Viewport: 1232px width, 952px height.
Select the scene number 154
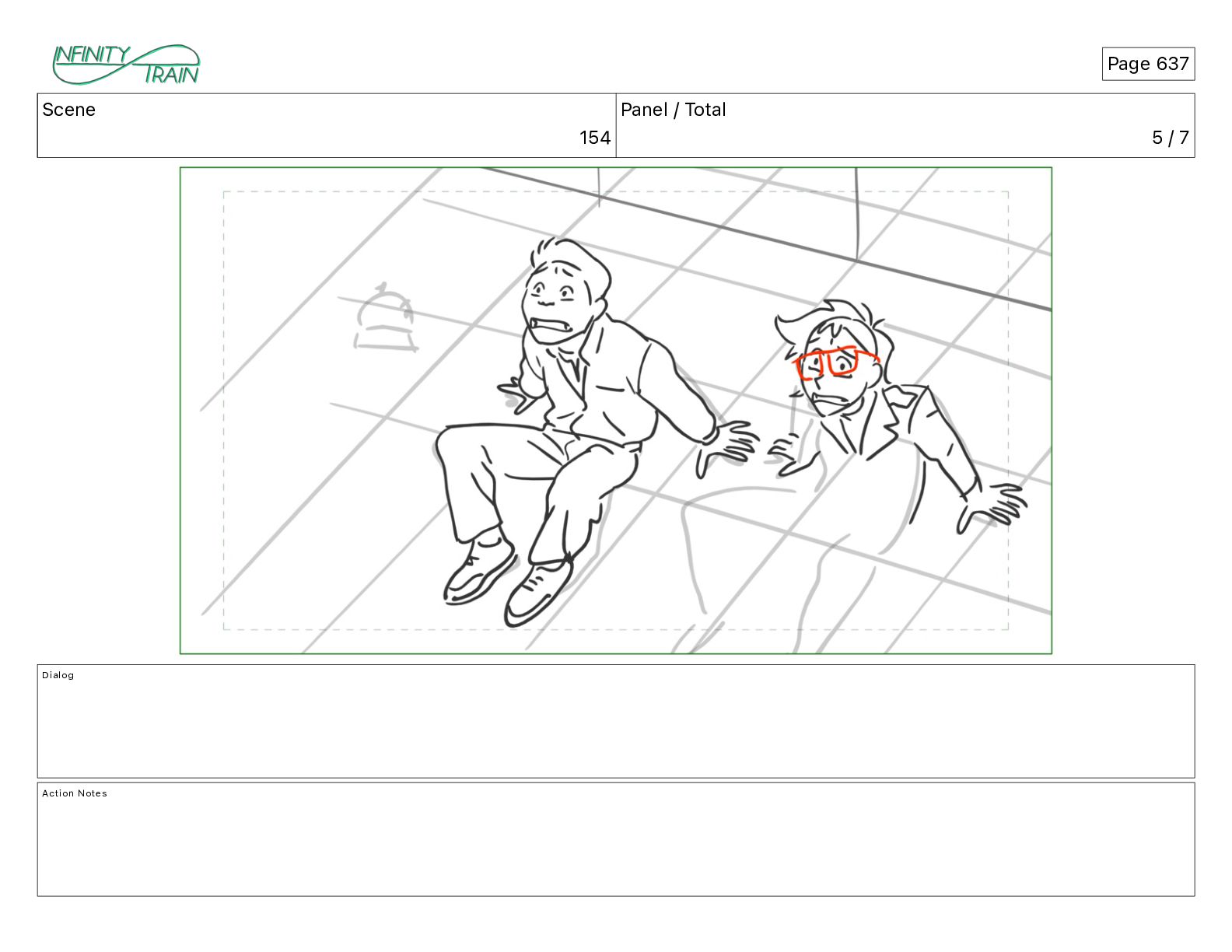click(x=595, y=138)
